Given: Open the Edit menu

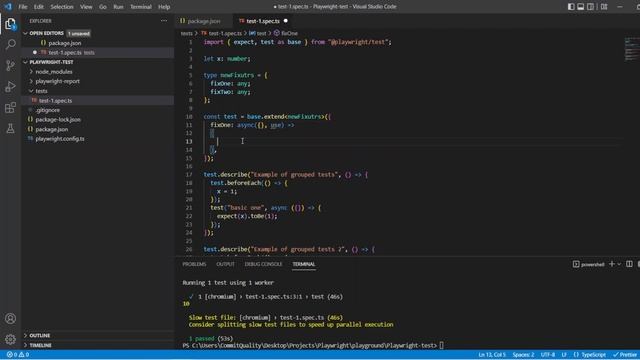Looking at the screenshot, I should 39,7.
